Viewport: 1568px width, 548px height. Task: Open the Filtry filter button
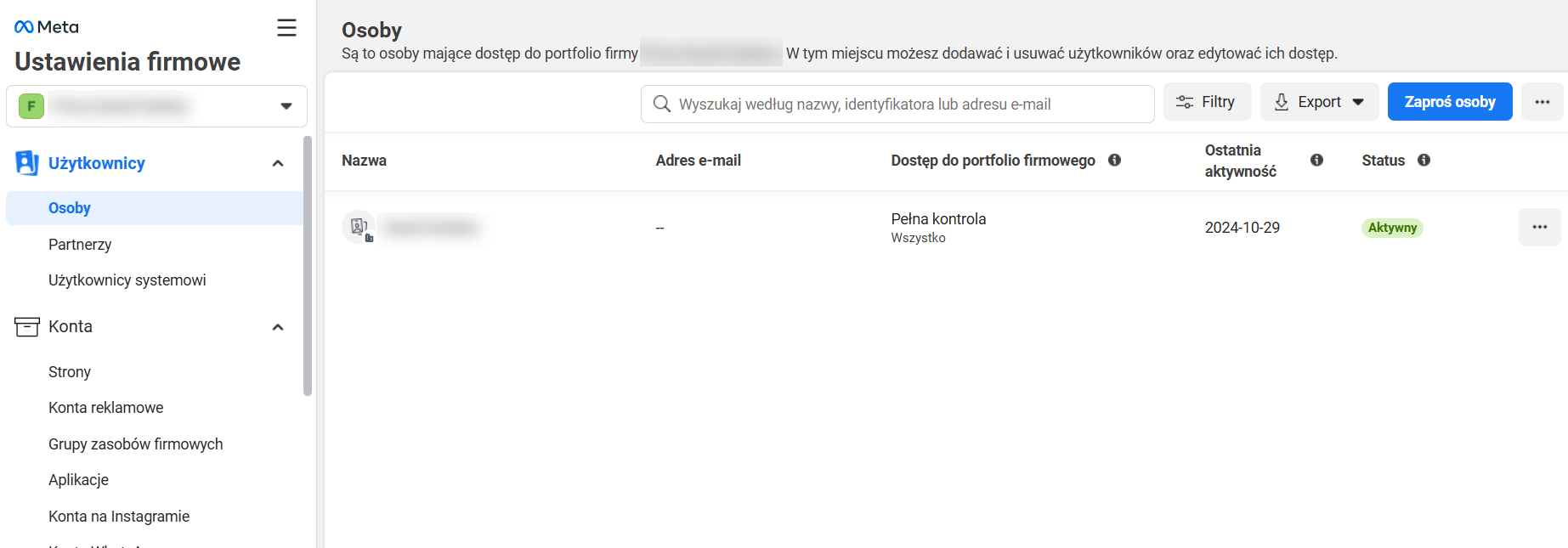[1207, 102]
